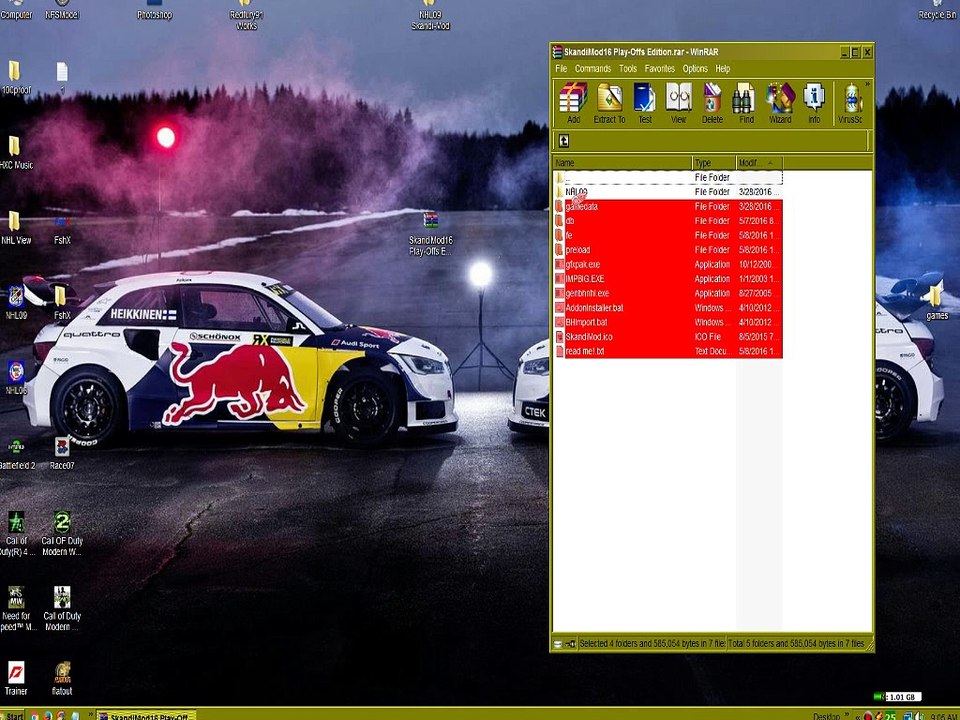Click the WinRAR title bar books icon
This screenshot has height=720, width=960.
click(x=557, y=52)
